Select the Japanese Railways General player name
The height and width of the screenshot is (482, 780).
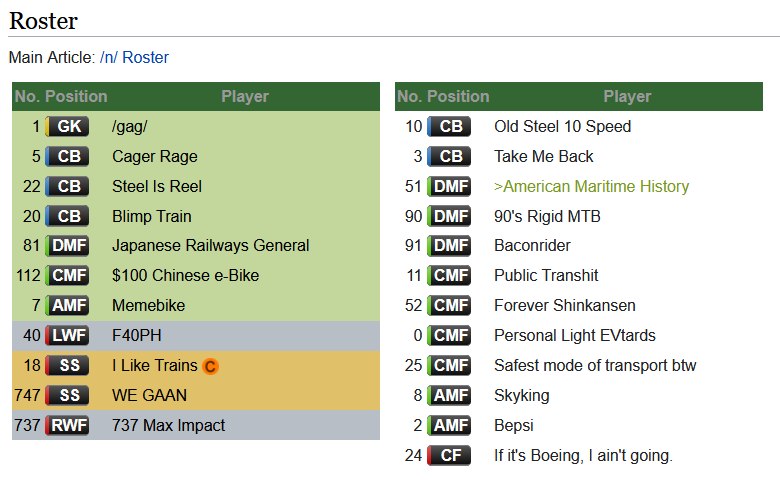[210, 246]
